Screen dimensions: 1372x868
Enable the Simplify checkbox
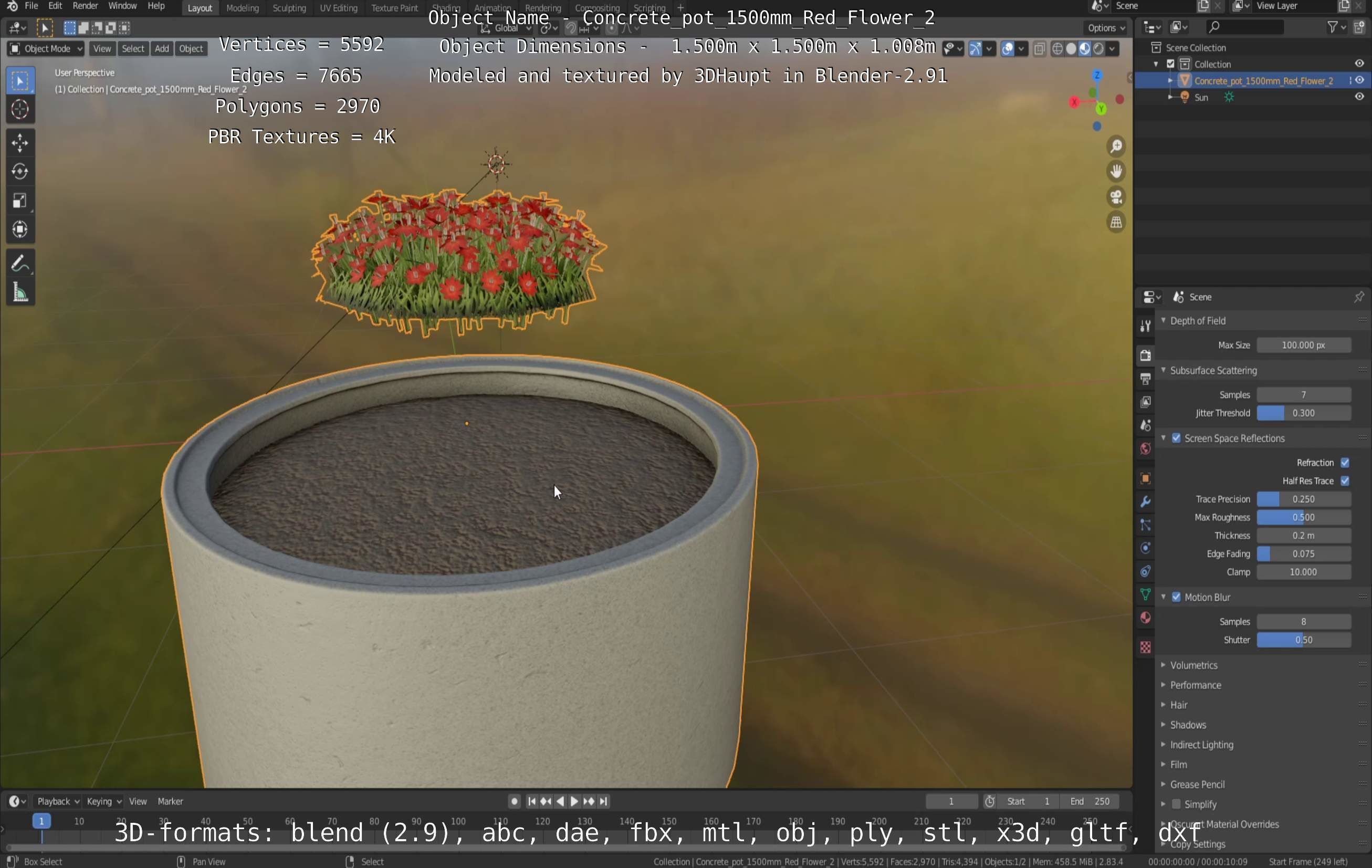1176,803
